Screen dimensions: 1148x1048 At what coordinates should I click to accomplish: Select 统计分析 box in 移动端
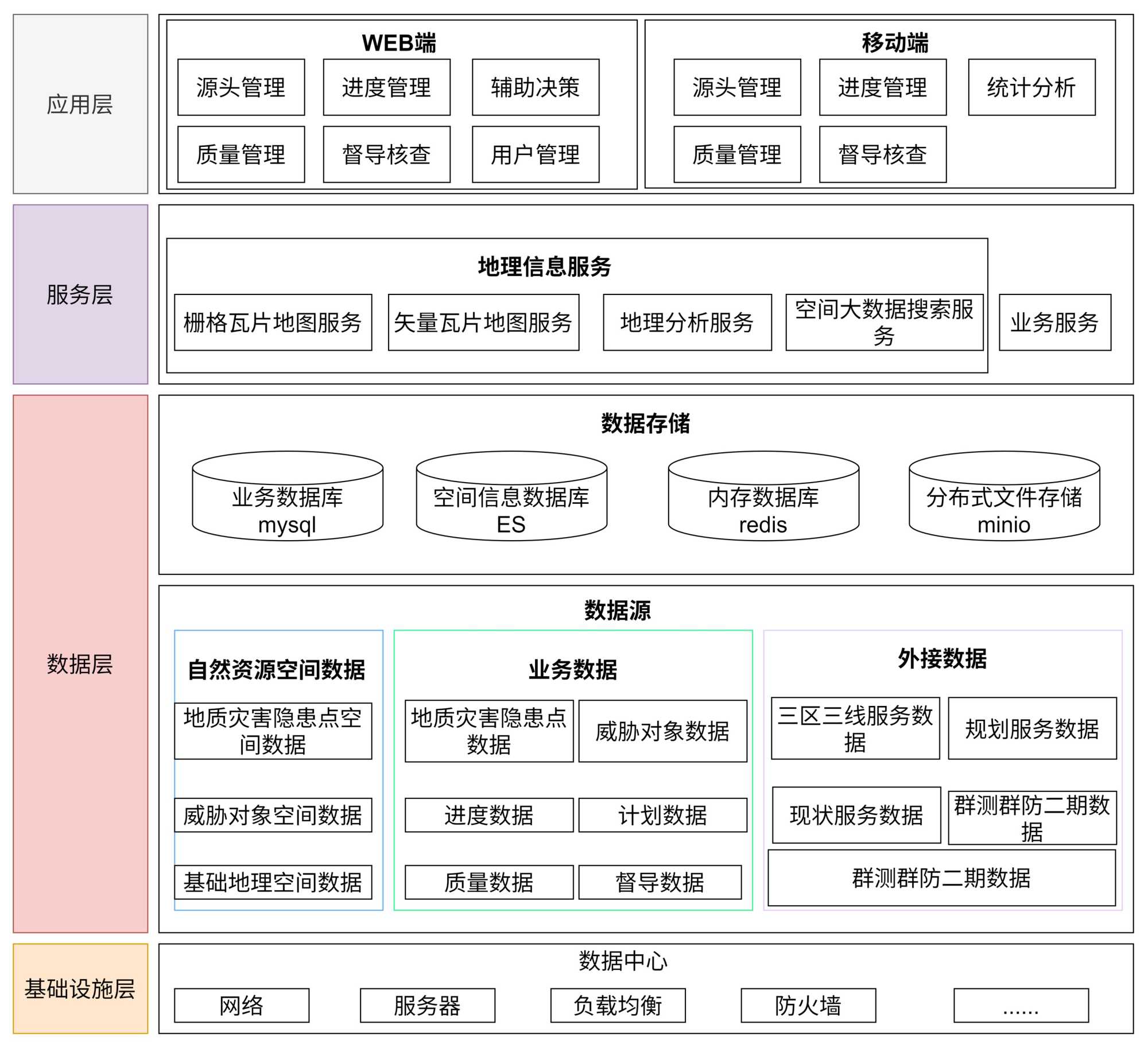[x=1031, y=87]
